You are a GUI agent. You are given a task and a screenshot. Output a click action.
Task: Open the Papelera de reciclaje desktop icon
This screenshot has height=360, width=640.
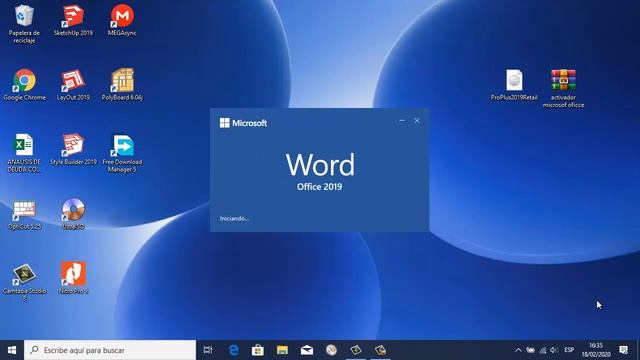(24, 24)
